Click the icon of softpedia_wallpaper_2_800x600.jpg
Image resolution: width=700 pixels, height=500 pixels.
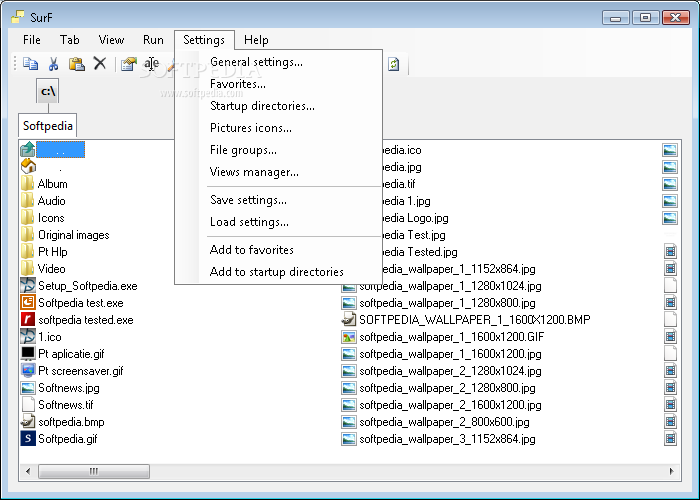point(348,422)
